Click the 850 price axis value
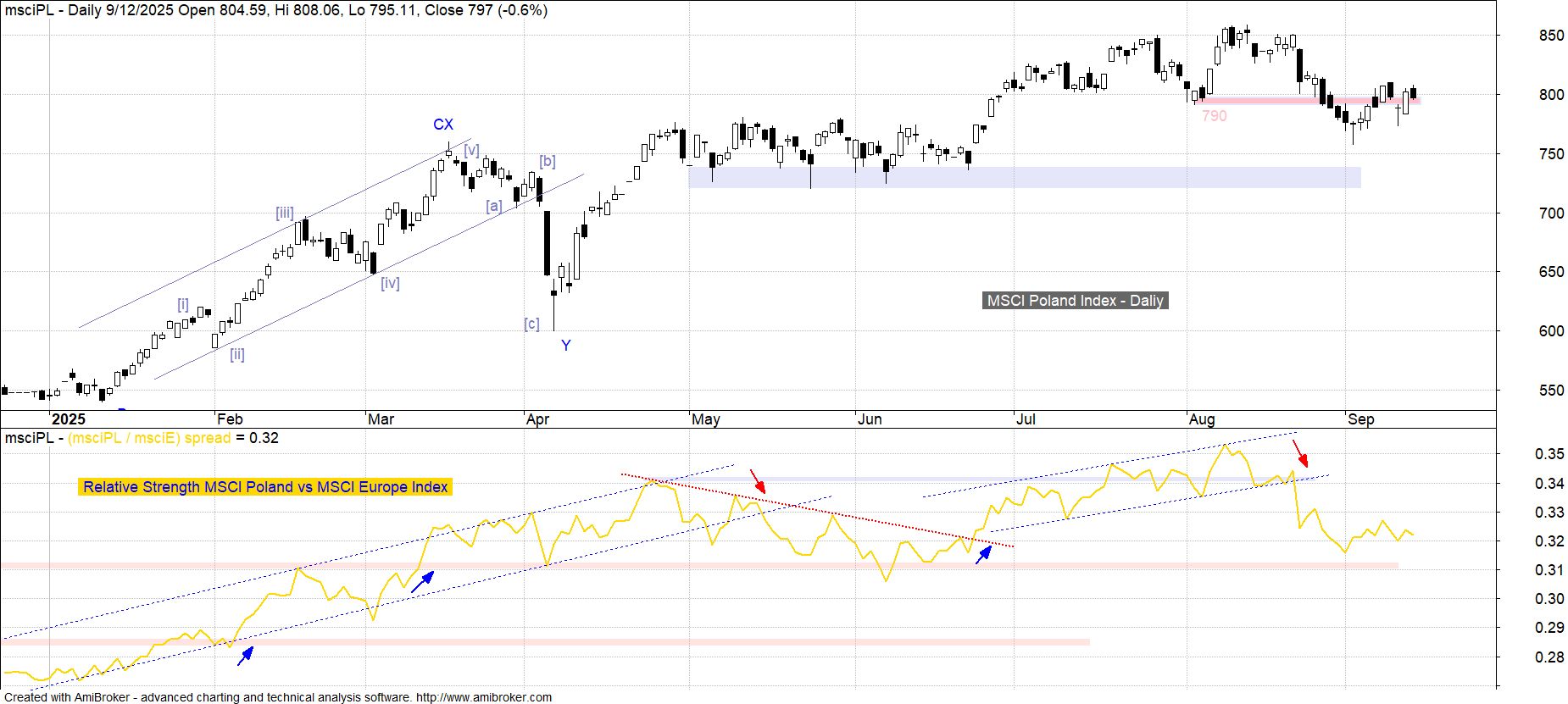Viewport: 1568px width, 704px height. point(1551,36)
